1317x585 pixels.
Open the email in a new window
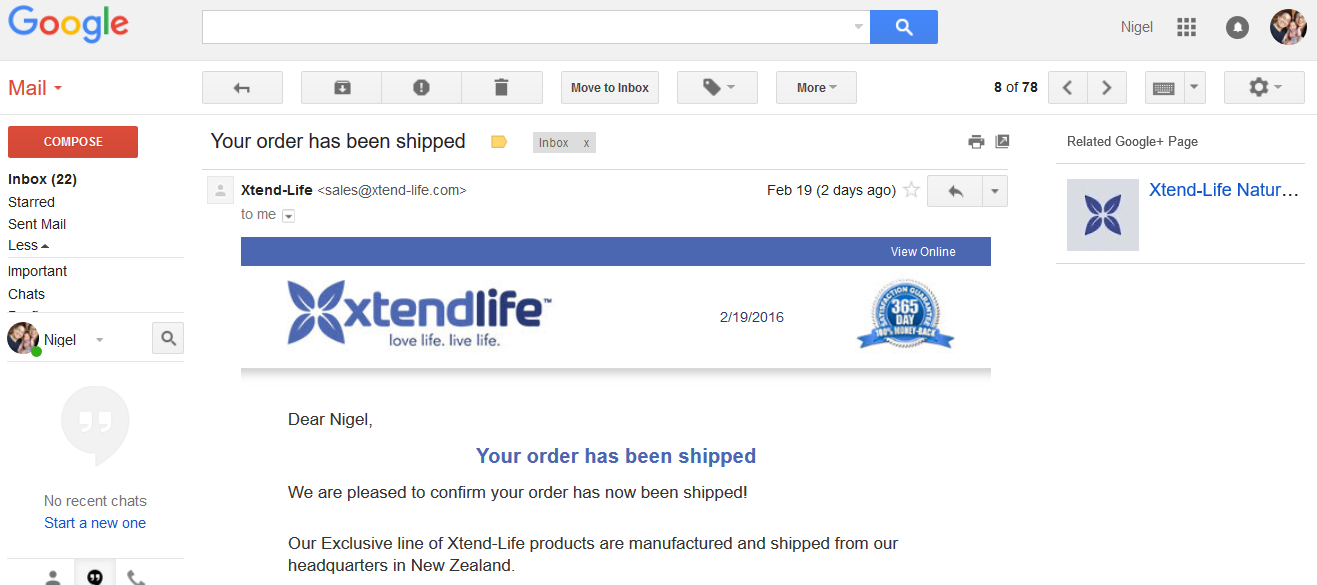coord(1002,142)
